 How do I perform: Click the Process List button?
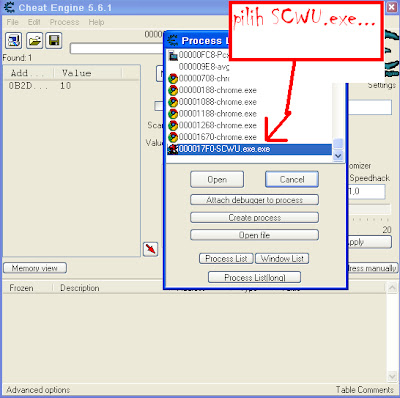pos(226,259)
